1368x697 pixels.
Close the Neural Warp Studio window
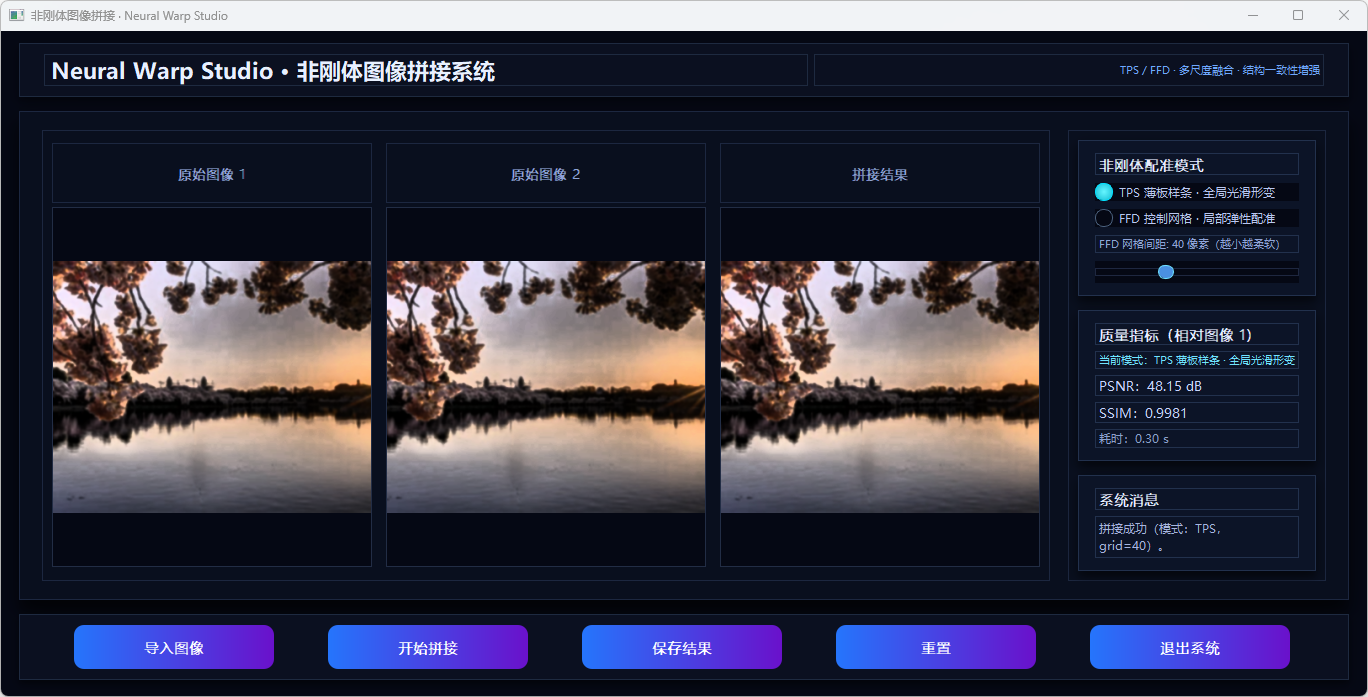coord(1343,16)
